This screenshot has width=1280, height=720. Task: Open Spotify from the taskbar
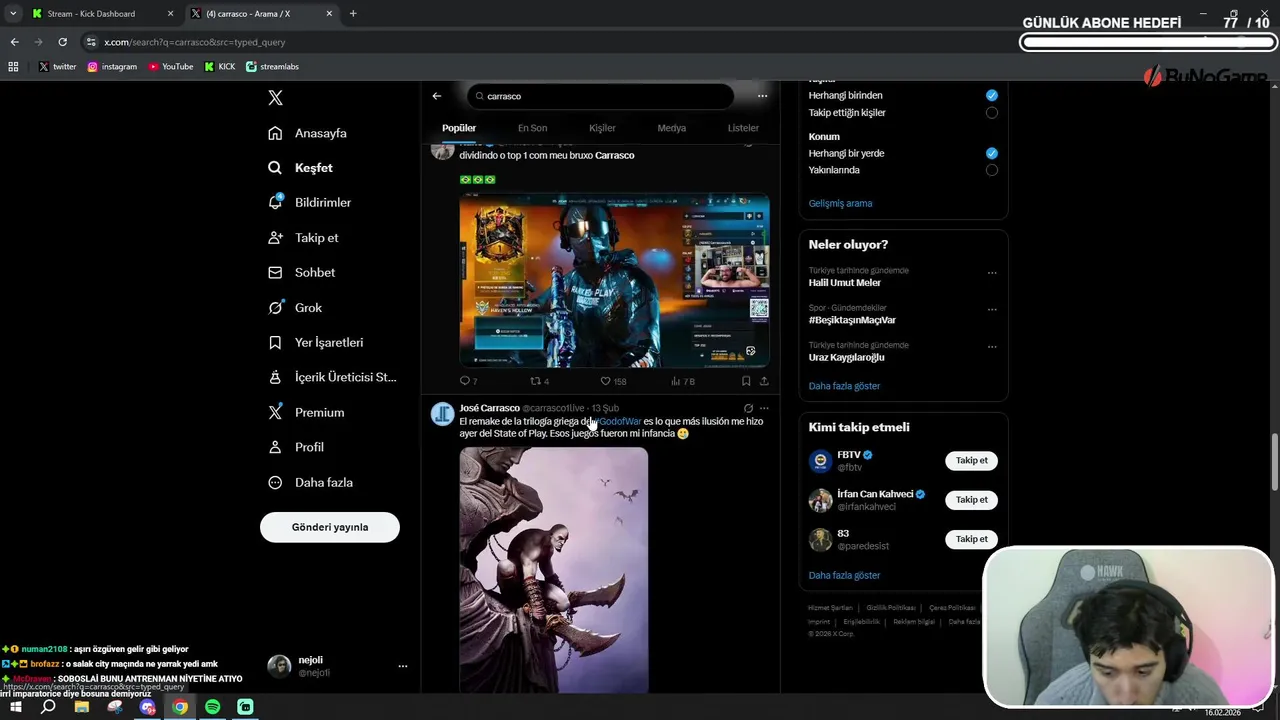[212, 707]
